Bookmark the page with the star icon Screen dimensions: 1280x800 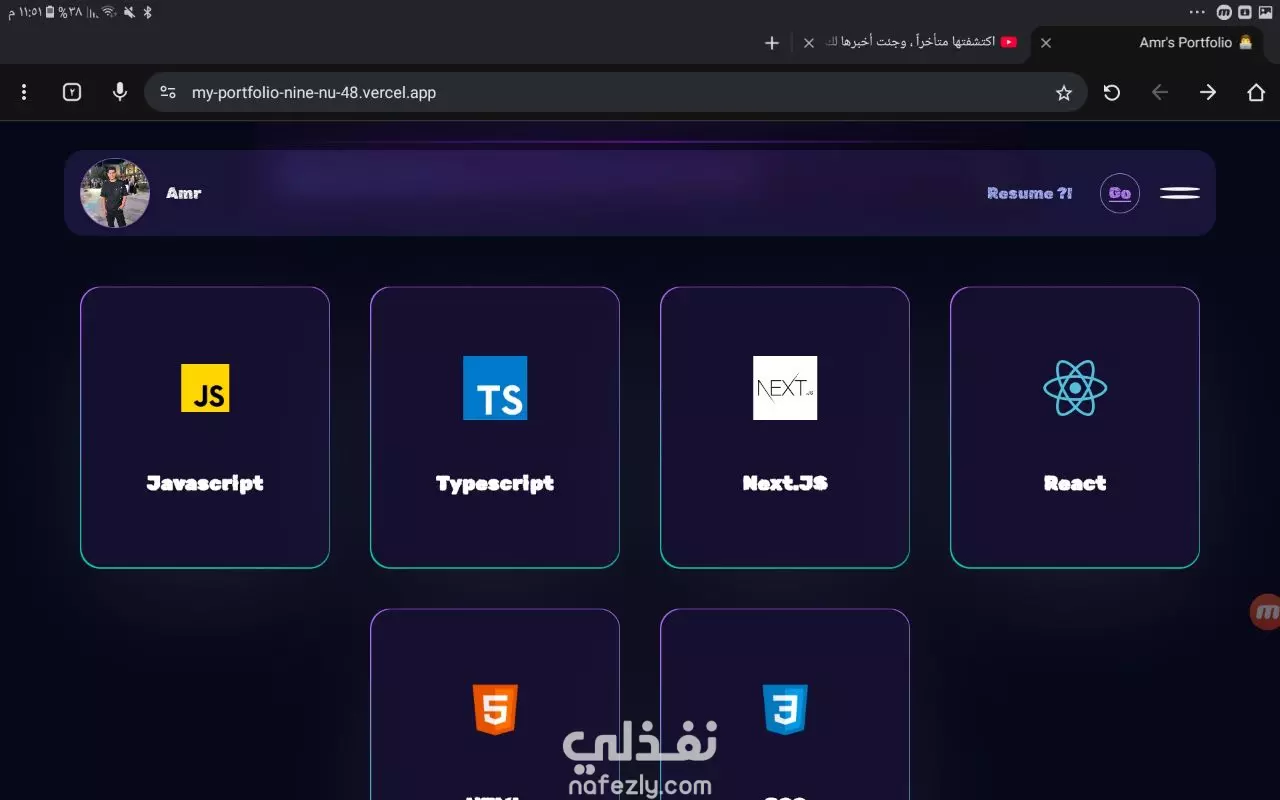coord(1064,93)
